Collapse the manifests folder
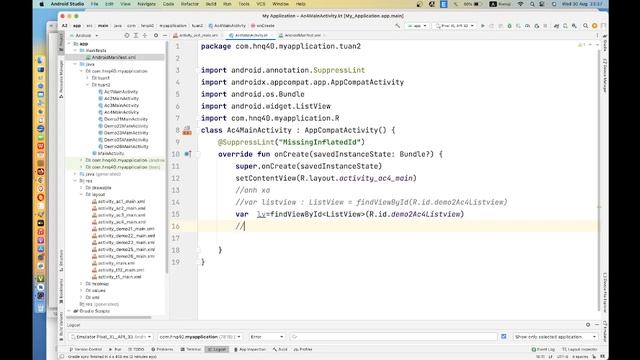640x360 pixels. (x=76, y=51)
